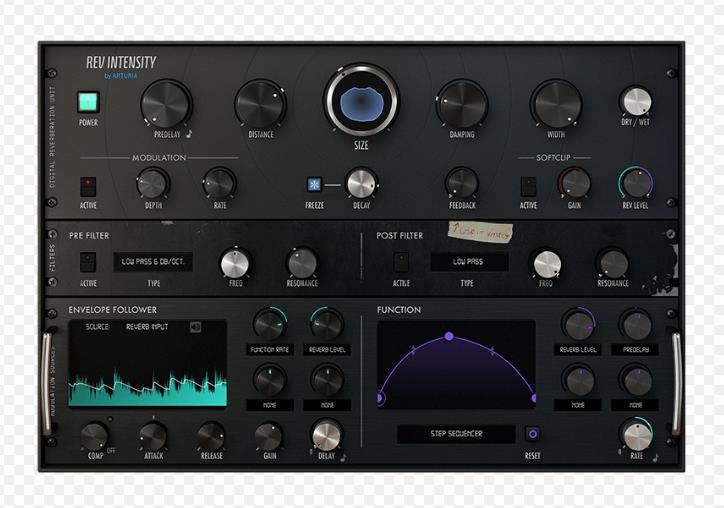The height and width of the screenshot is (508, 724).
Task: Open the Function Rate destination selector
Action: click(x=270, y=350)
